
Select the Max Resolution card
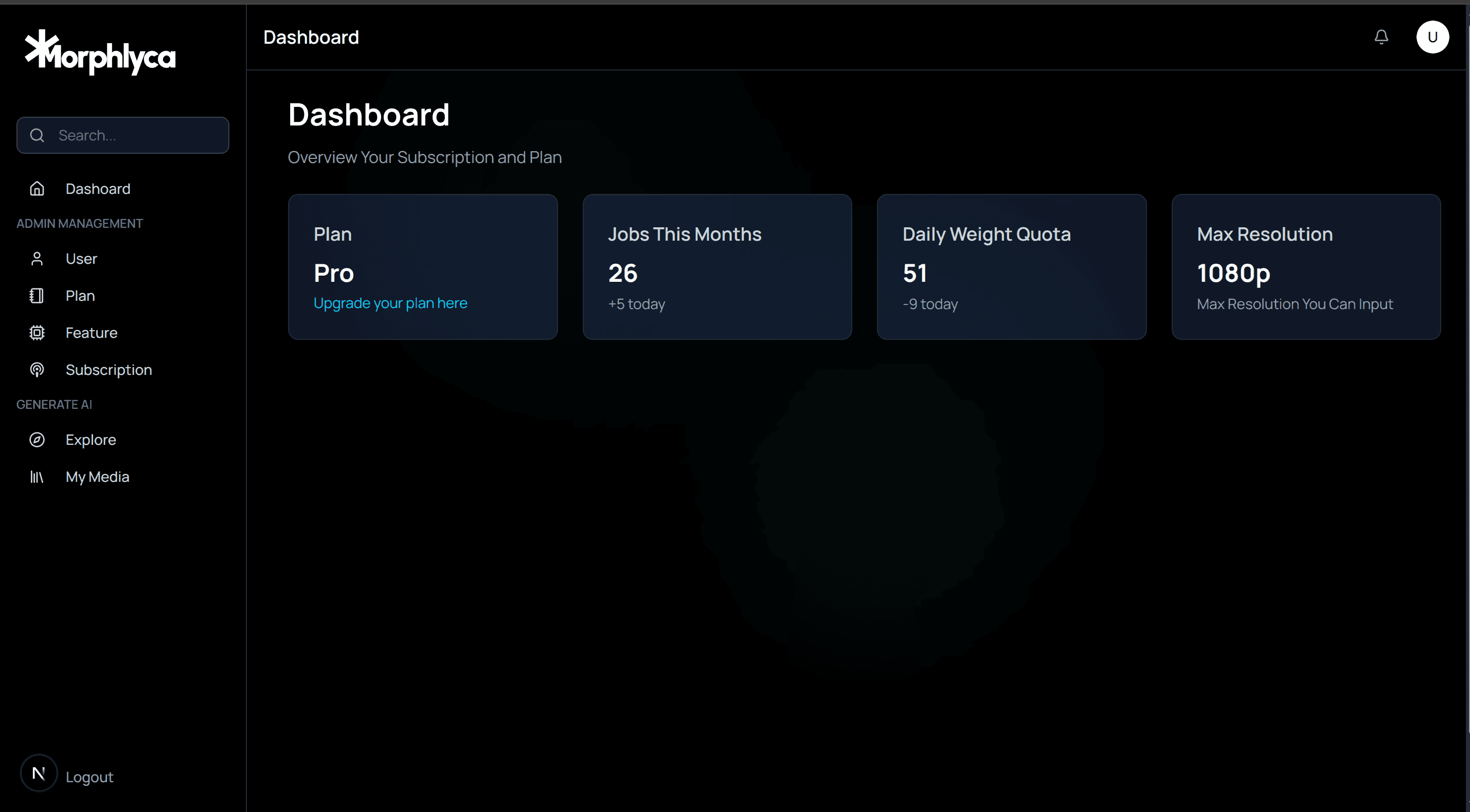pos(1305,266)
